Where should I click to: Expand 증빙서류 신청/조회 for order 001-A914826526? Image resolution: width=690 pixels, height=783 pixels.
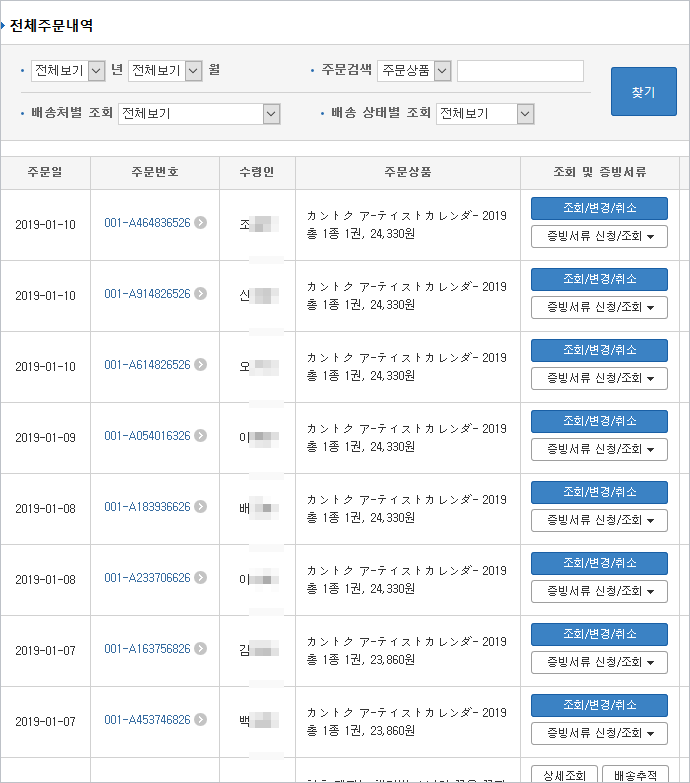pyautogui.click(x=599, y=307)
